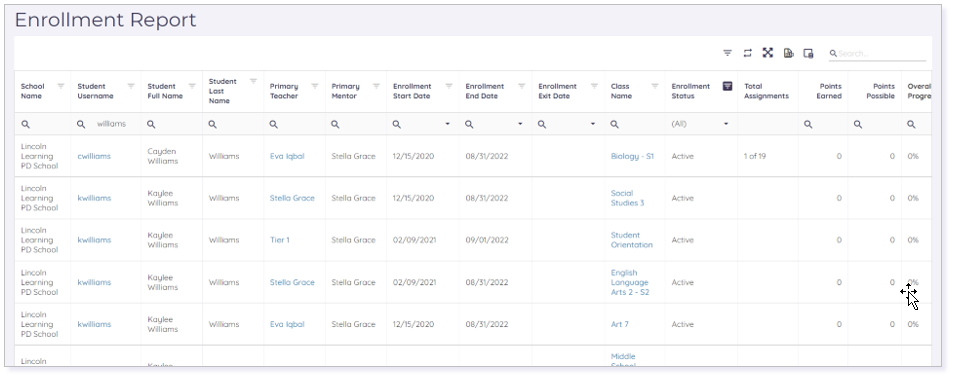Open Student Orientation class link
Viewport: 955px width, 381px height.
632,240
